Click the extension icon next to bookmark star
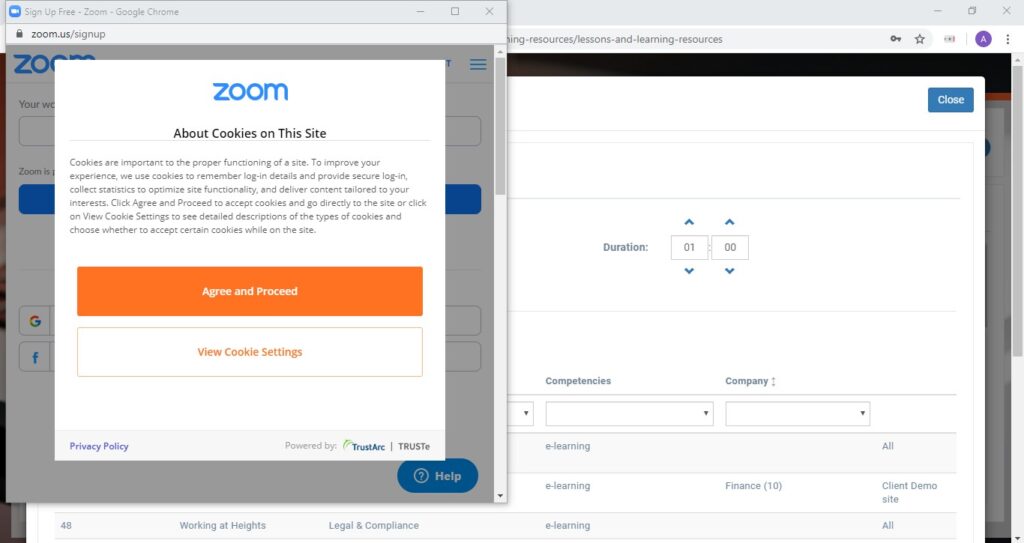Viewport: 1024px width, 543px height. click(950, 39)
